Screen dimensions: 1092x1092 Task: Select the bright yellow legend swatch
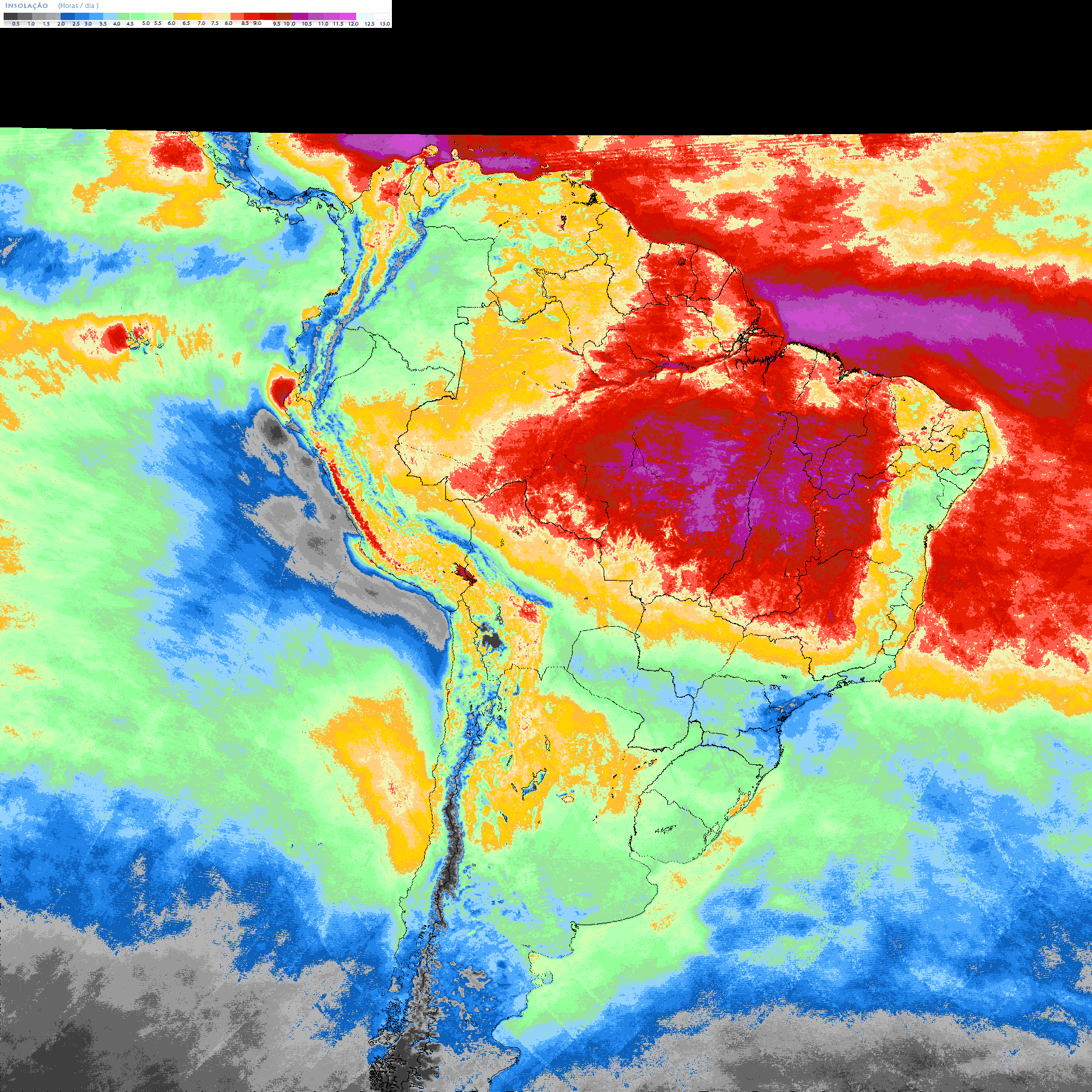tap(195, 16)
